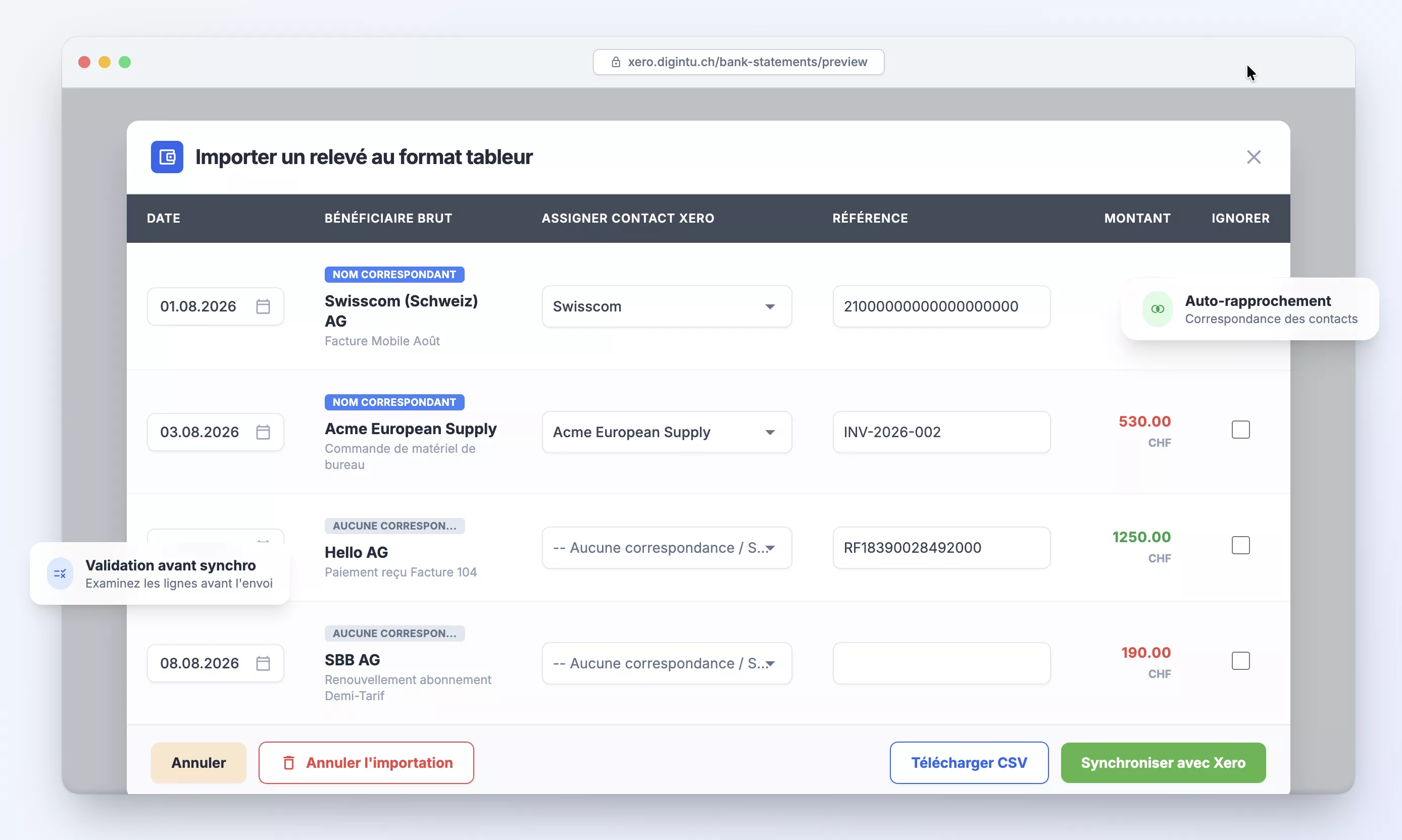This screenshot has height=840, width=1402.
Task: Click the lock icon in the address bar
Action: tap(616, 62)
